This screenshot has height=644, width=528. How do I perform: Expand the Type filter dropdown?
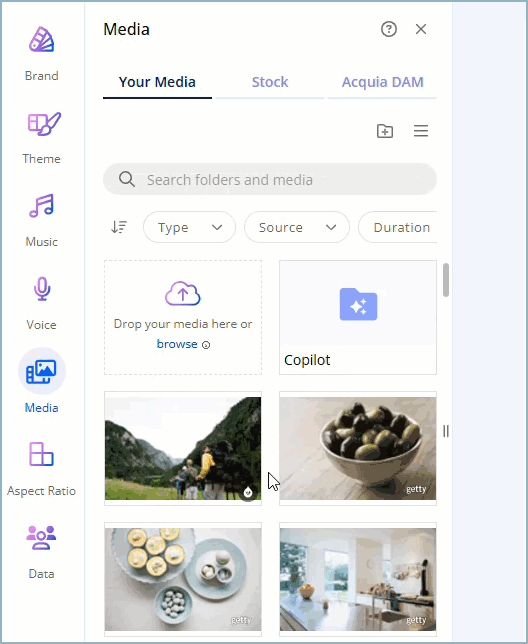click(189, 227)
